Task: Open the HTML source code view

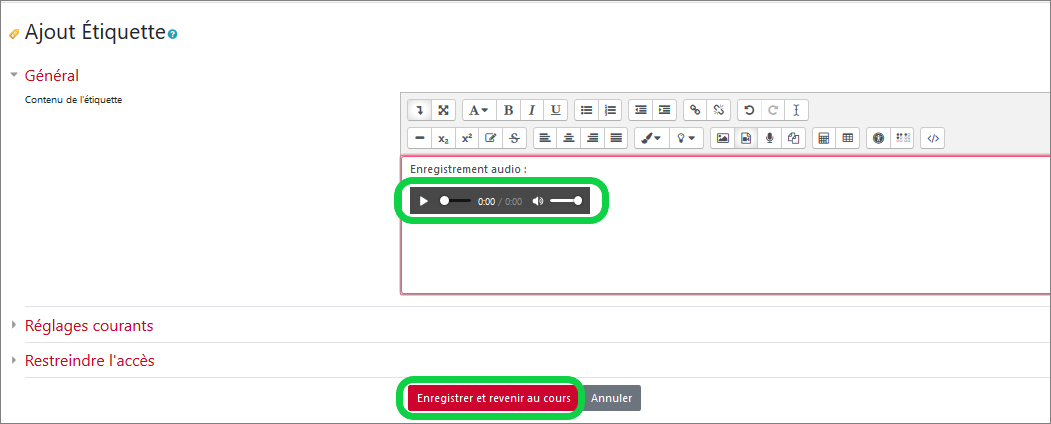Action: point(932,139)
